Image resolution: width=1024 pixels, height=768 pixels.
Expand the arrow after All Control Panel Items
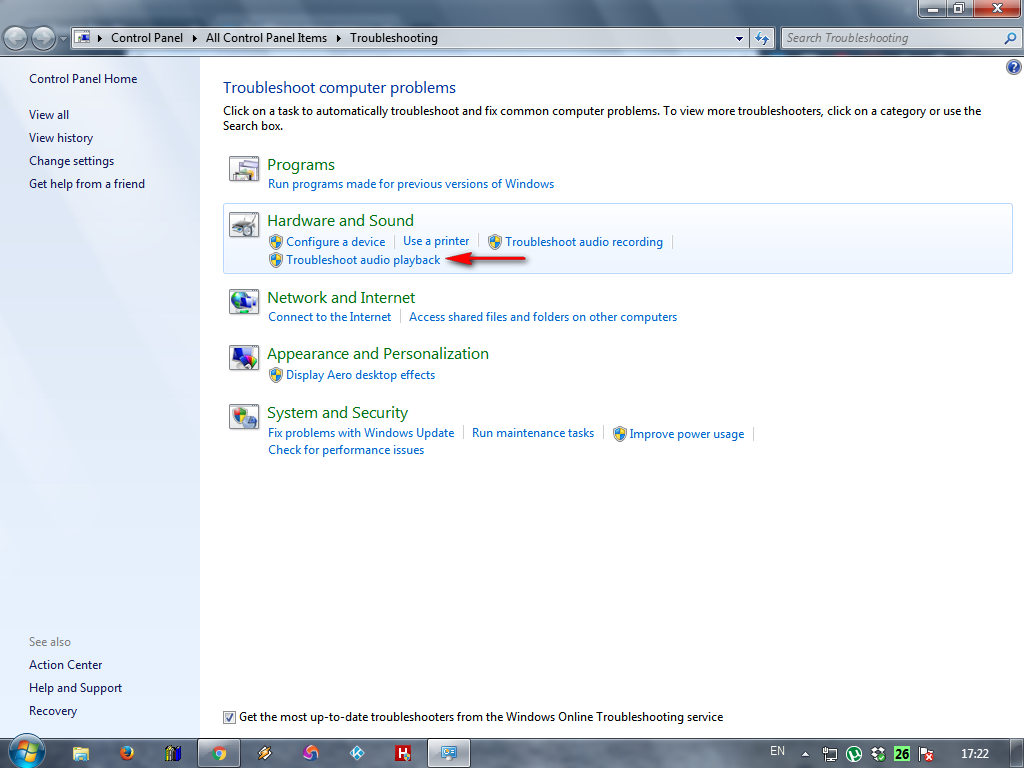click(x=338, y=38)
